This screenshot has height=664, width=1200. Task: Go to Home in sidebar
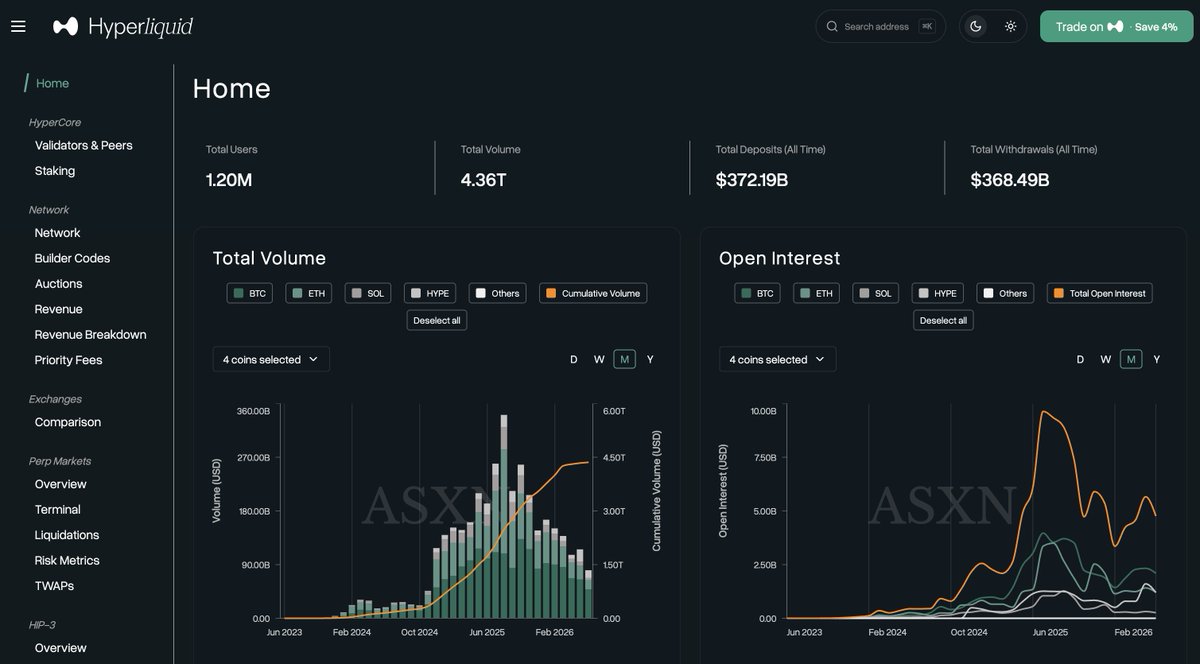[x=52, y=83]
